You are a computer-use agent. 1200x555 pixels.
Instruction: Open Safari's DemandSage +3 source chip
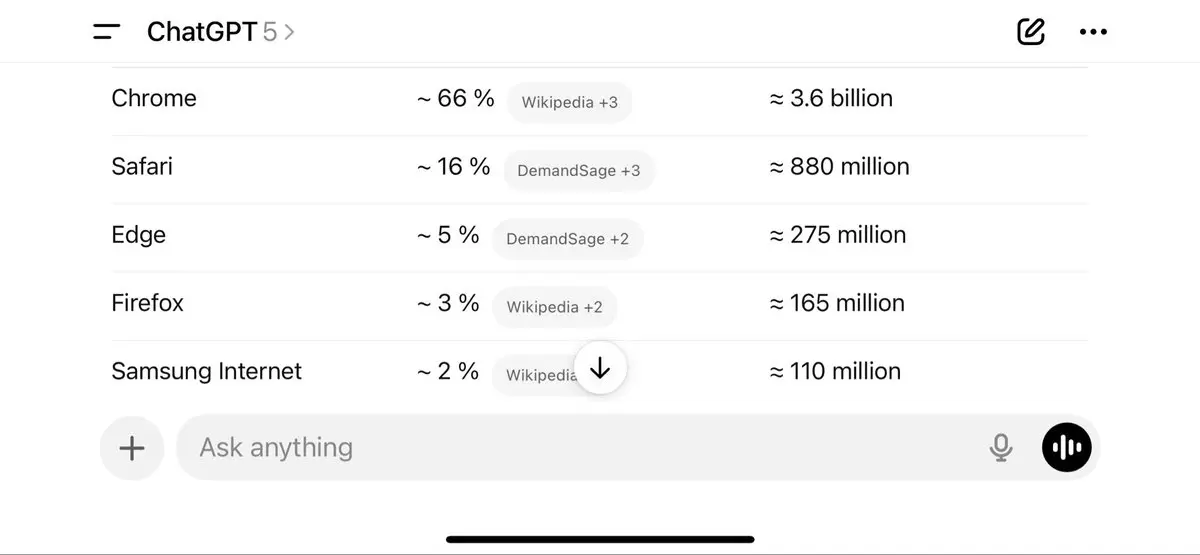pyautogui.click(x=578, y=171)
